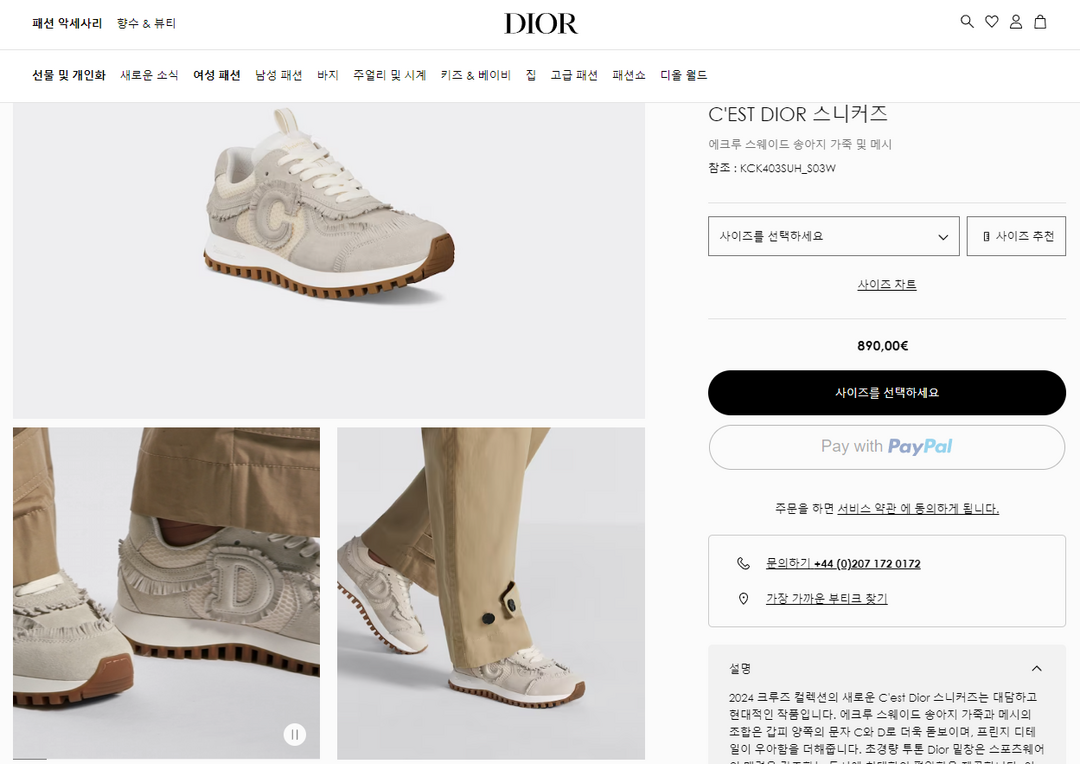
Task: Open the 사이즈 차트 link
Action: pos(886,285)
